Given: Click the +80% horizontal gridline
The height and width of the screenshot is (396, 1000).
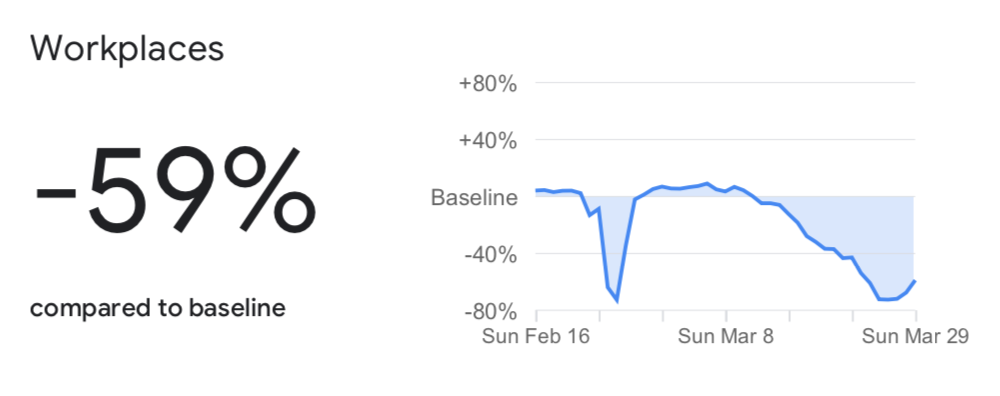Looking at the screenshot, I should tap(725, 82).
